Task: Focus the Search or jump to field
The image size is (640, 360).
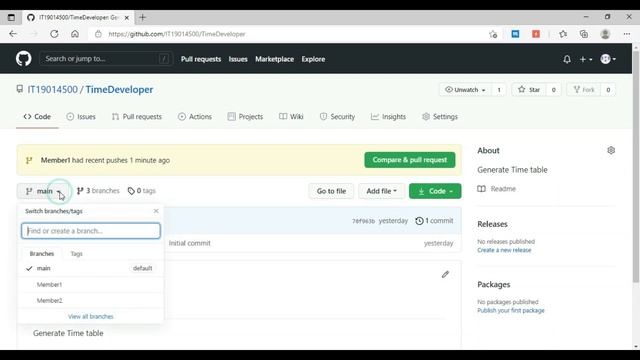Action: [x=106, y=59]
